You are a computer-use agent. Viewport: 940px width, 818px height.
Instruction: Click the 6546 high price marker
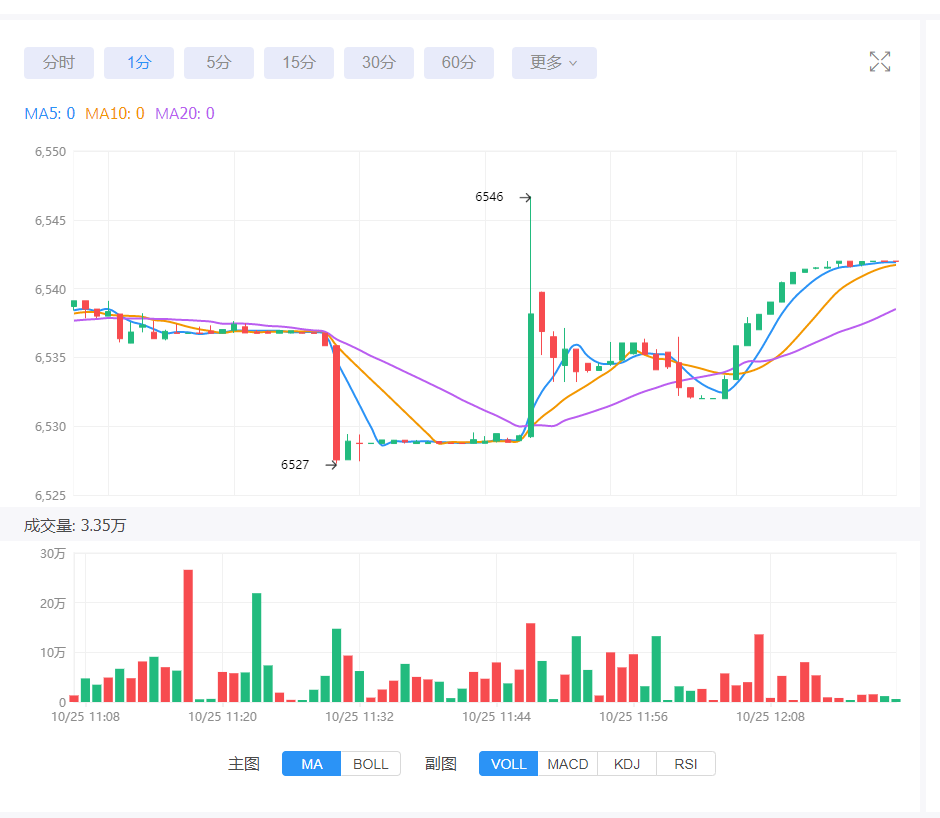(x=489, y=197)
